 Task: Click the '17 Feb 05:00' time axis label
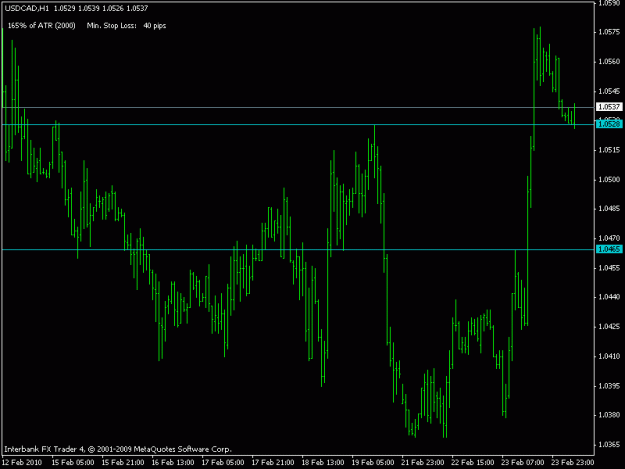223,462
